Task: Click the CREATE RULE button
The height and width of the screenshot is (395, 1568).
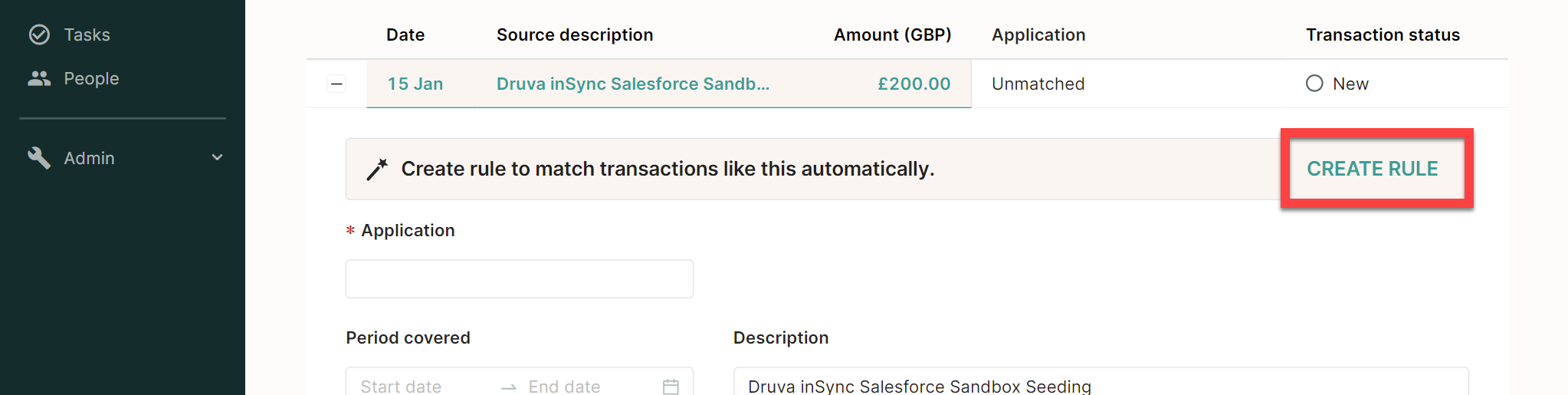Action: pos(1373,169)
